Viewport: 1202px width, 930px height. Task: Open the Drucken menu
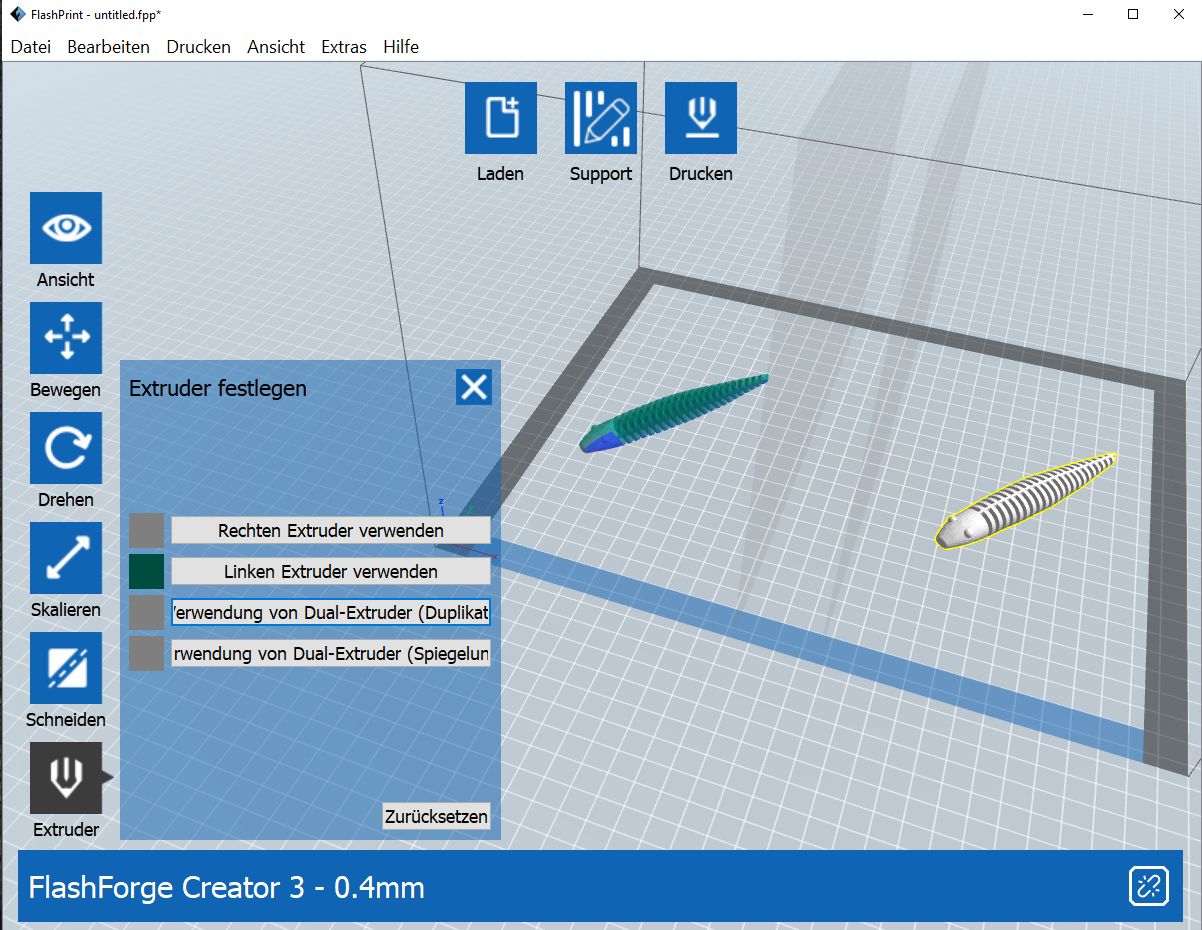tap(198, 47)
